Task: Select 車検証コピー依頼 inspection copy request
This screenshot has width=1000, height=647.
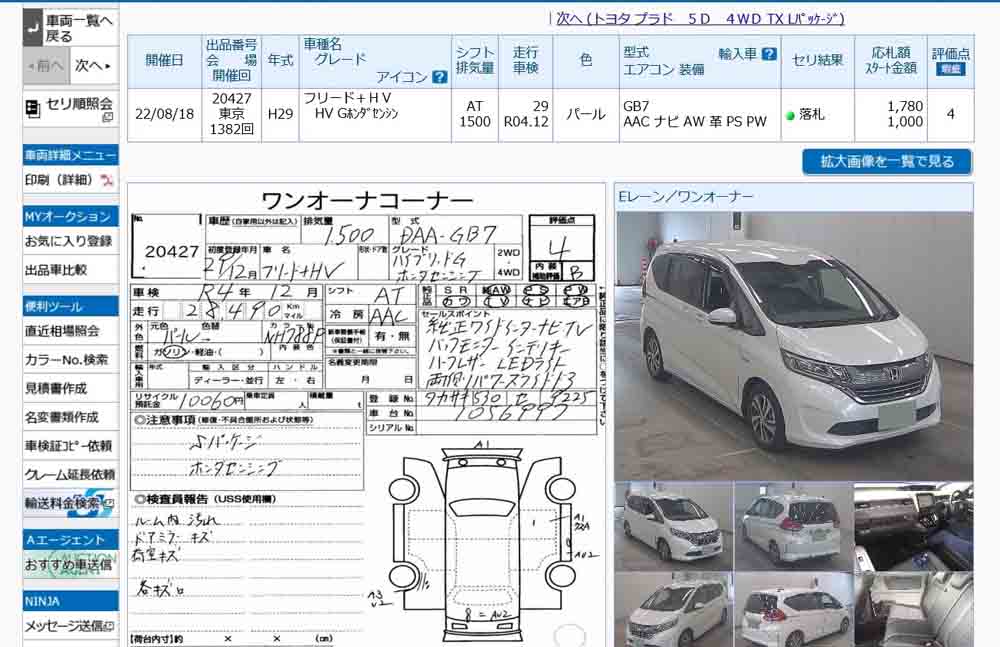Action: [68, 445]
